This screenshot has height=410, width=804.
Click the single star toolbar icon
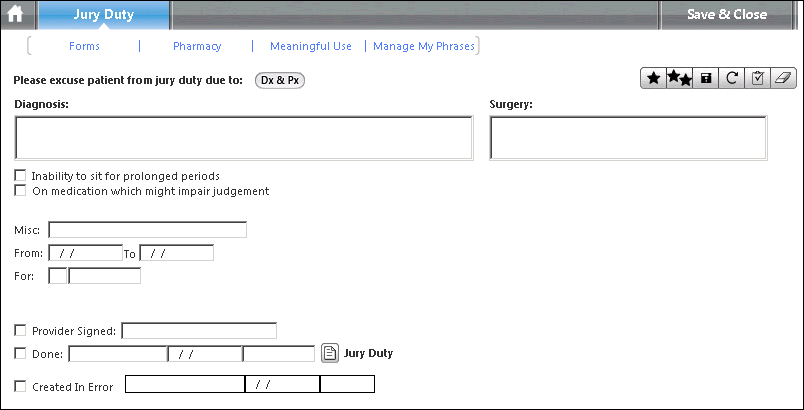653,78
